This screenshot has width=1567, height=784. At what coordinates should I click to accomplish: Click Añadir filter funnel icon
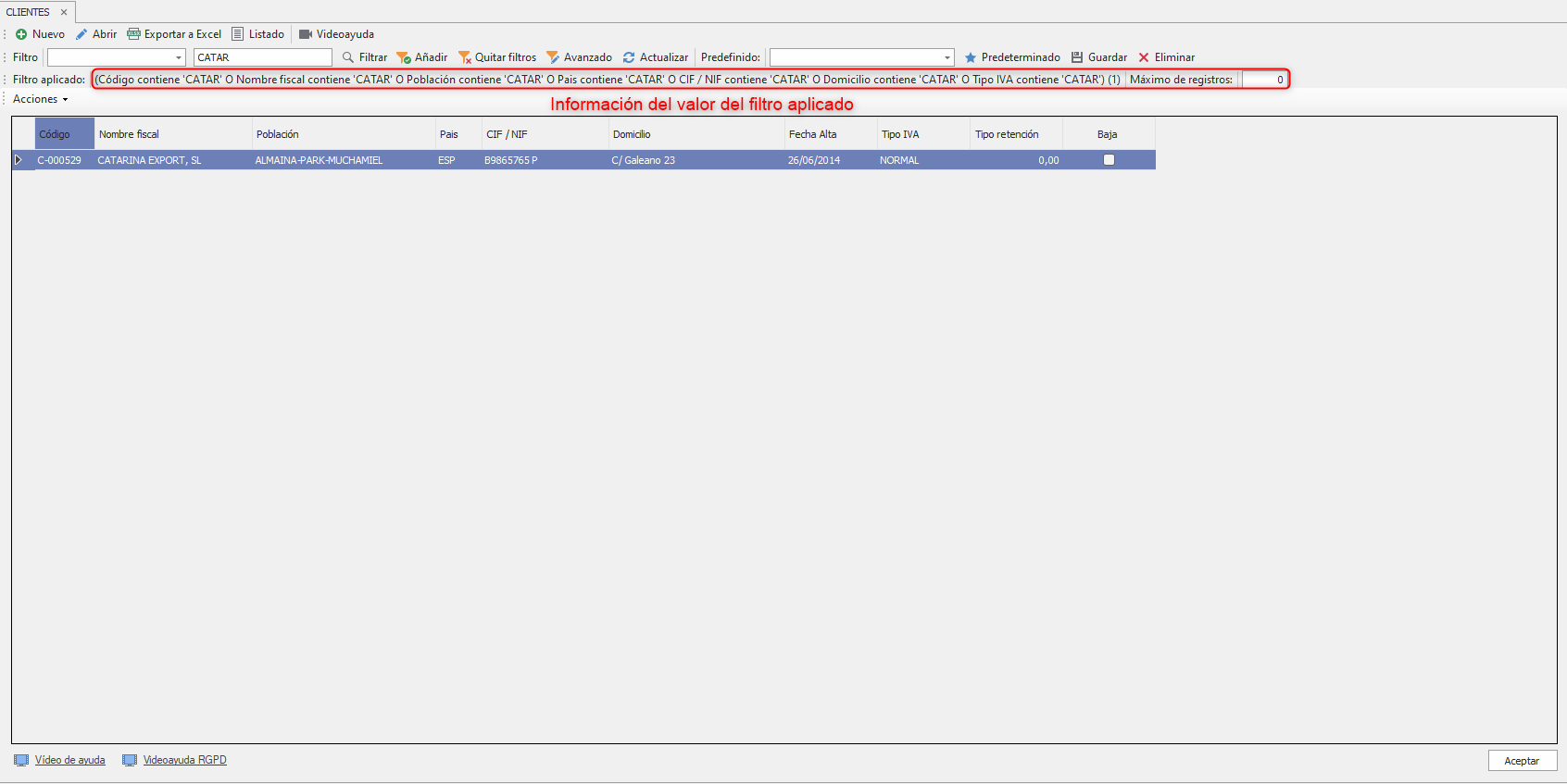point(404,57)
